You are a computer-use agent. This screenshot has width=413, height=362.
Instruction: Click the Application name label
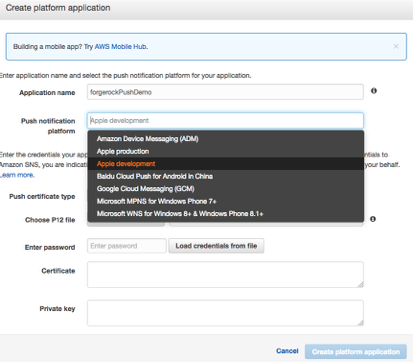(47, 93)
